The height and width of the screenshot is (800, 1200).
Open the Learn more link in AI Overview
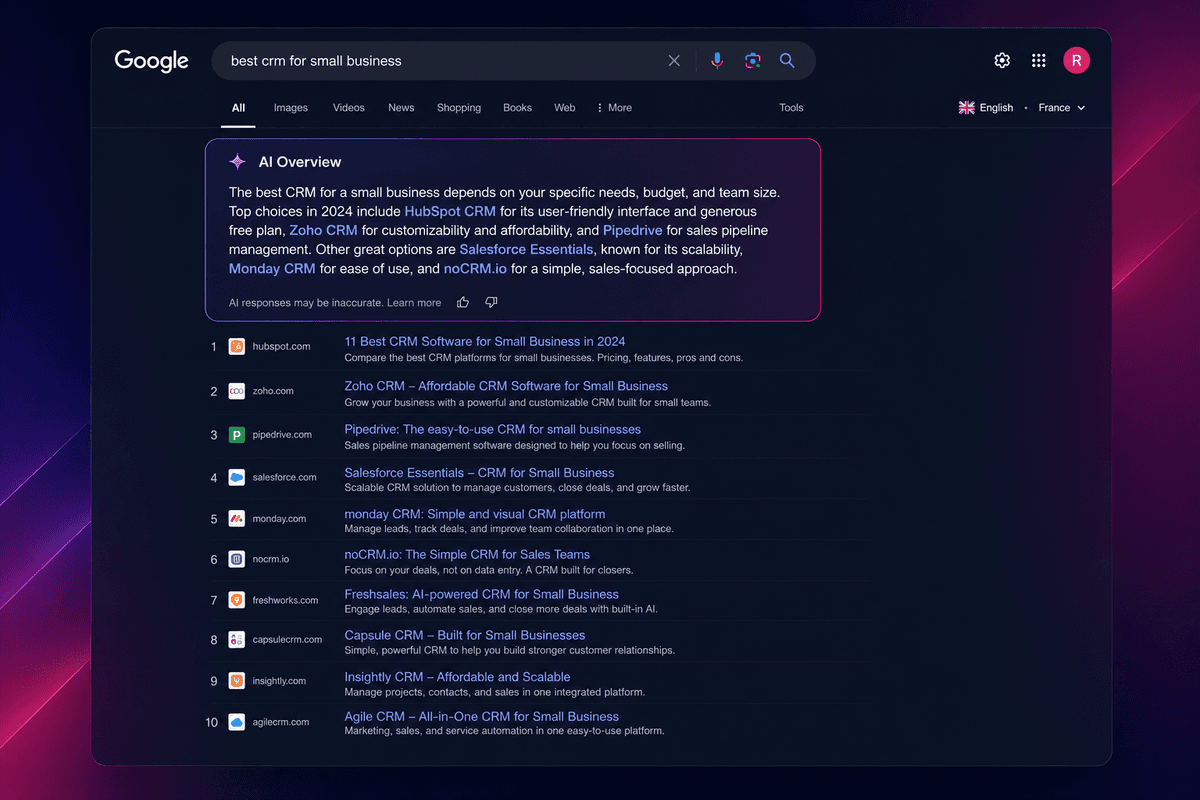(414, 303)
